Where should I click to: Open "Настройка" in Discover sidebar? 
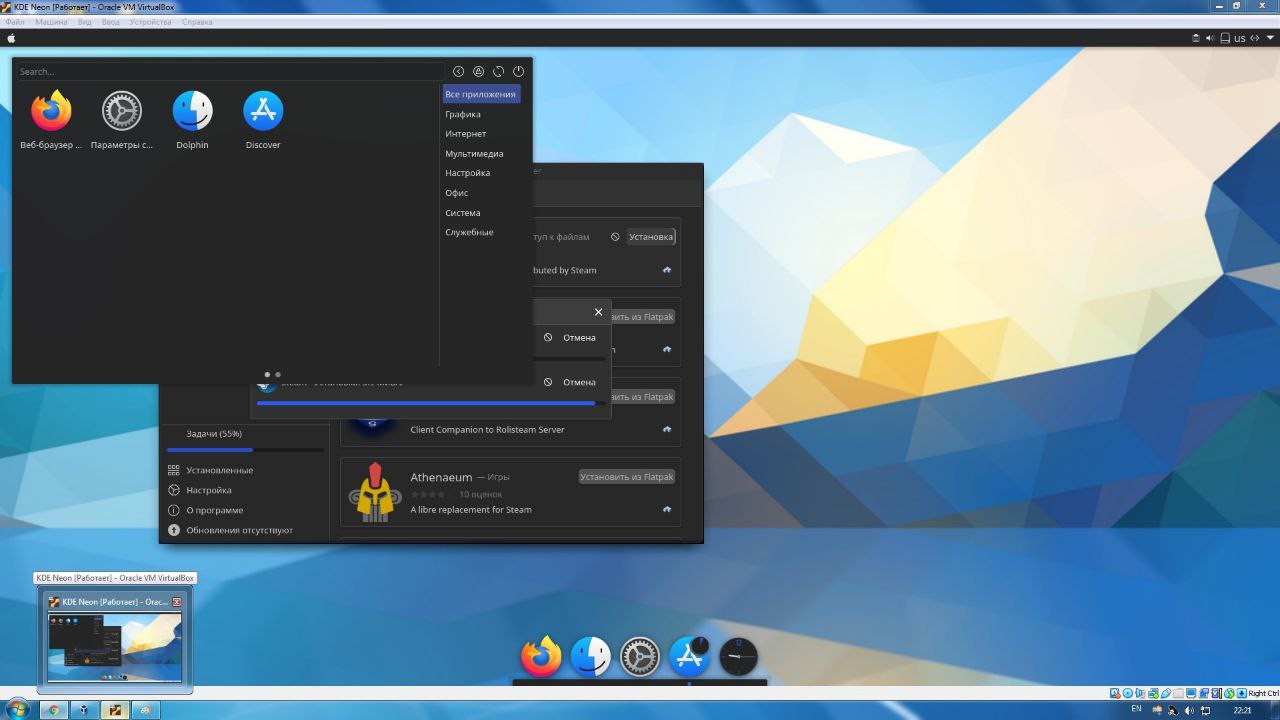(245, 490)
